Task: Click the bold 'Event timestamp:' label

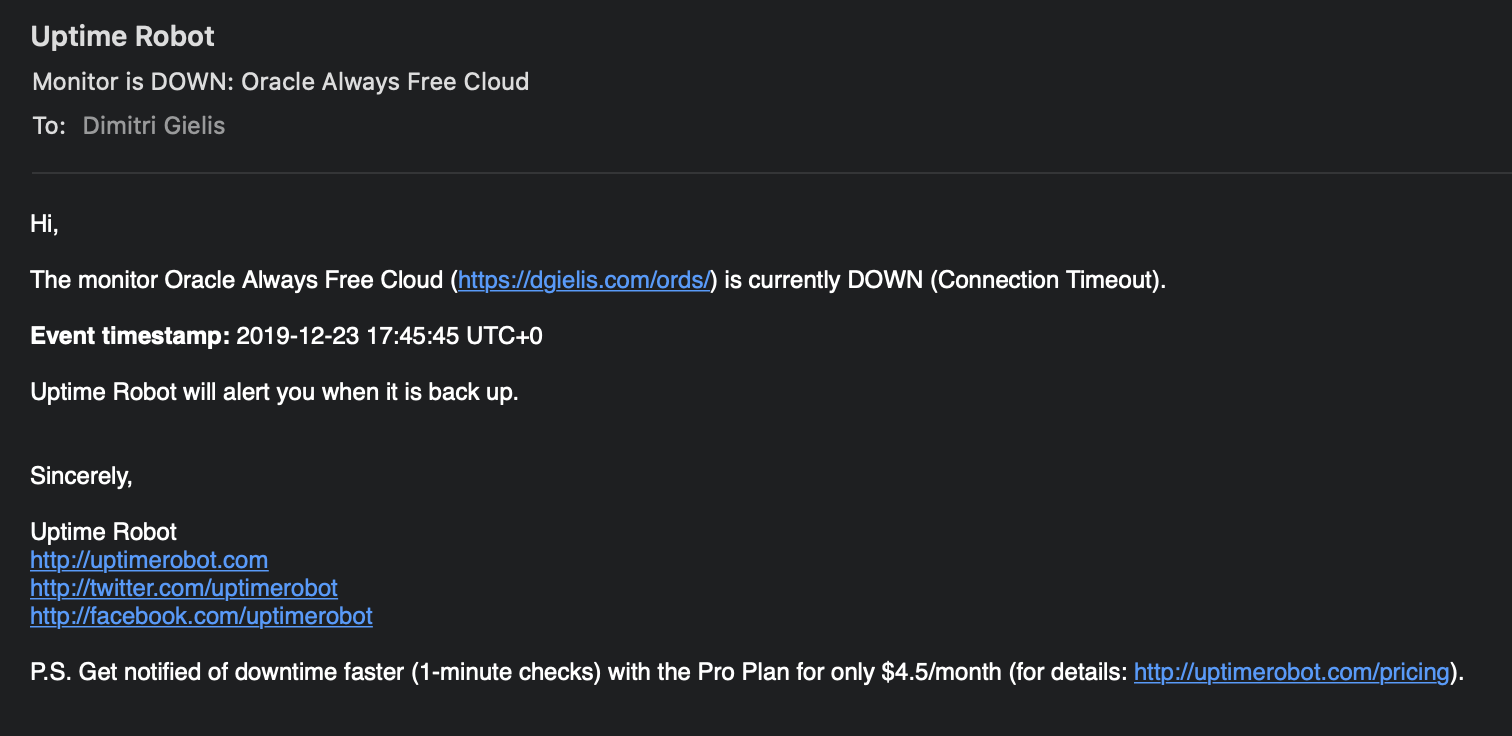Action: click(130, 336)
